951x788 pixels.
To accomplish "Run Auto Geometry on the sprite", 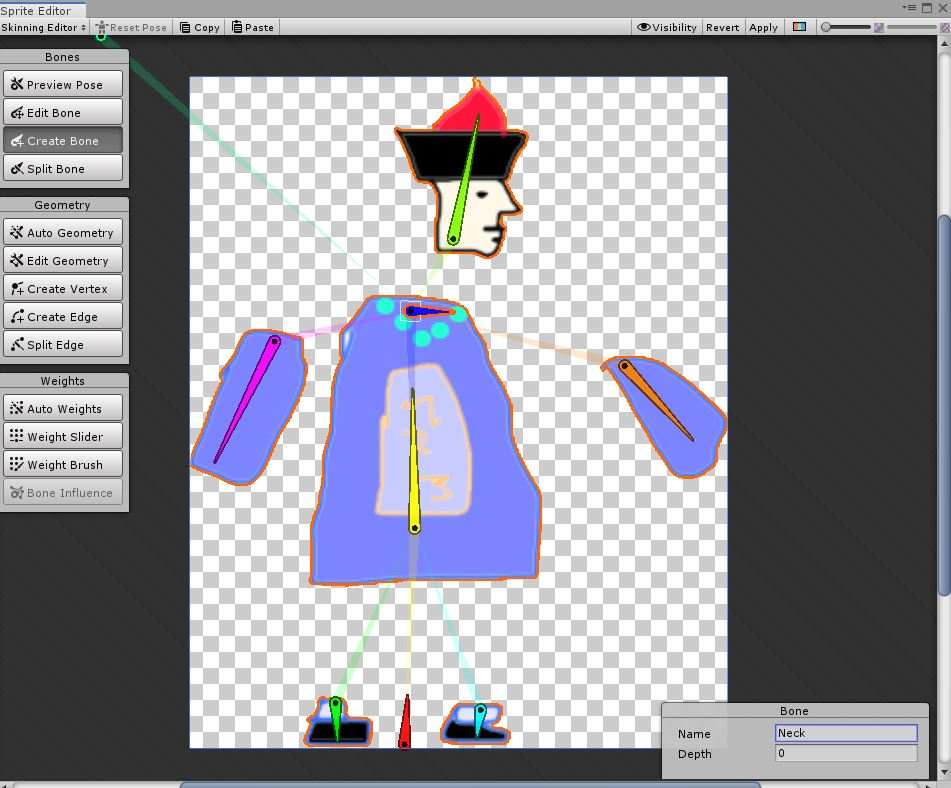I will (62, 232).
